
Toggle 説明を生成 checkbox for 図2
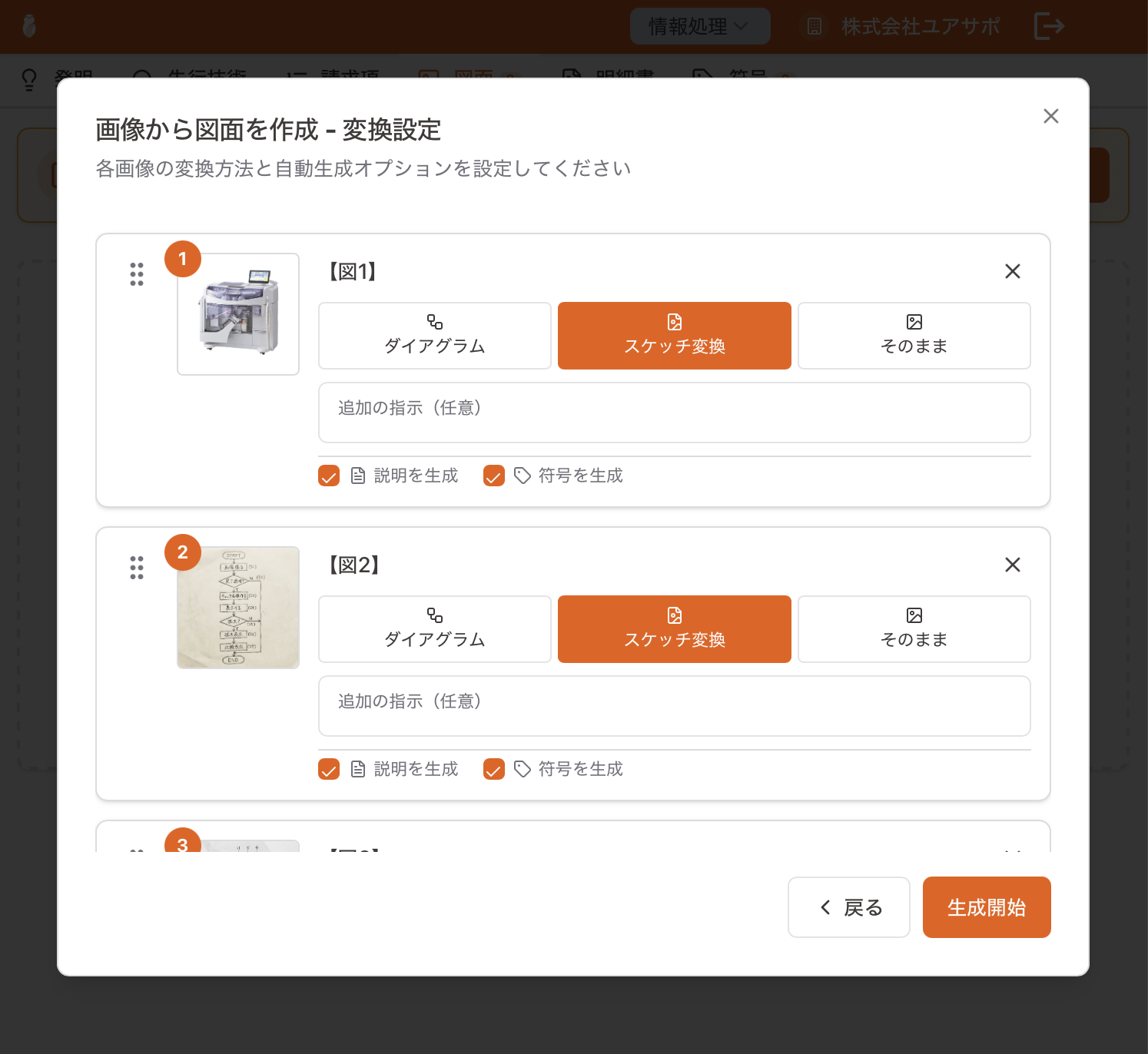(329, 770)
